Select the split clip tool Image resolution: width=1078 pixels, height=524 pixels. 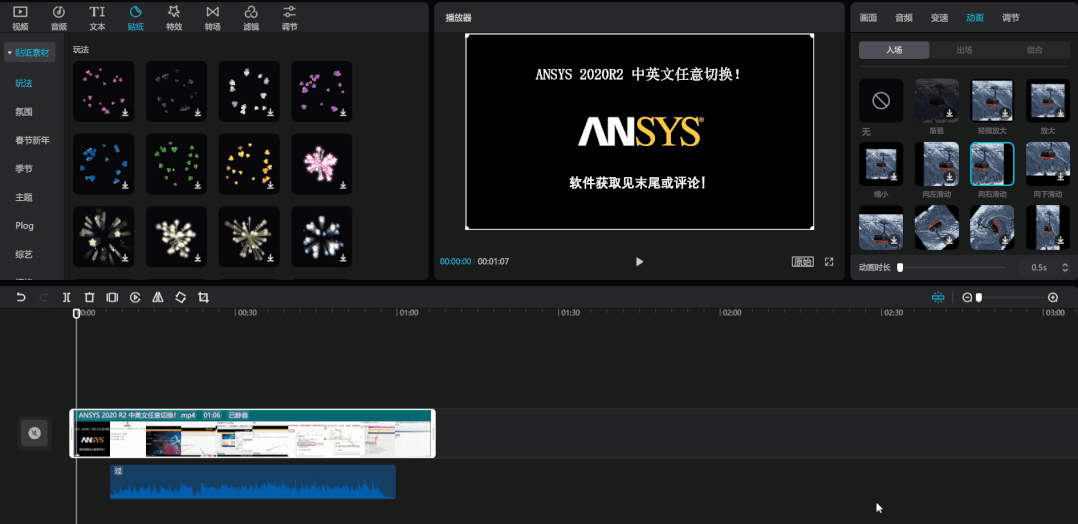(66, 297)
